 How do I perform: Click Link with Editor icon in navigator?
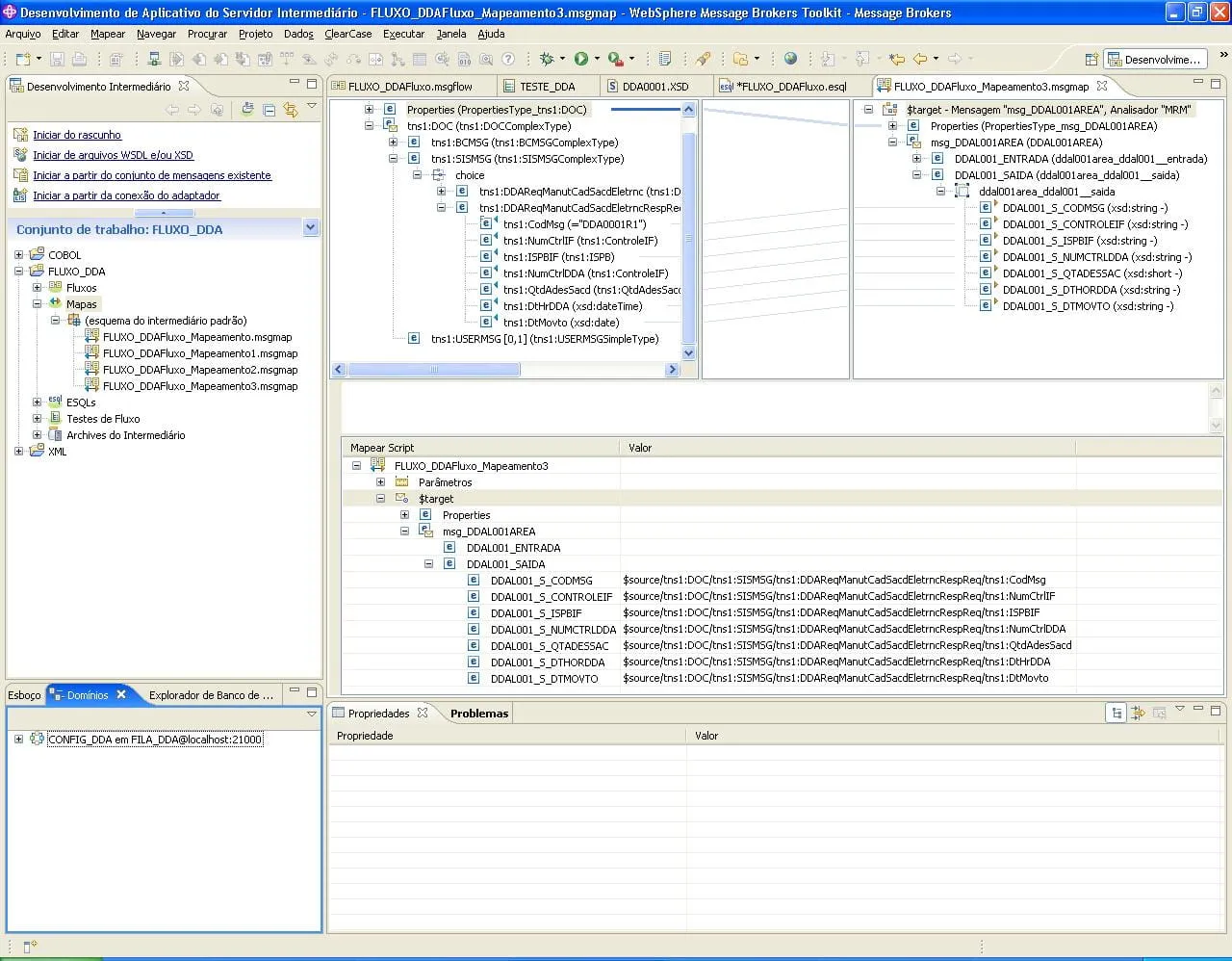pos(290,110)
